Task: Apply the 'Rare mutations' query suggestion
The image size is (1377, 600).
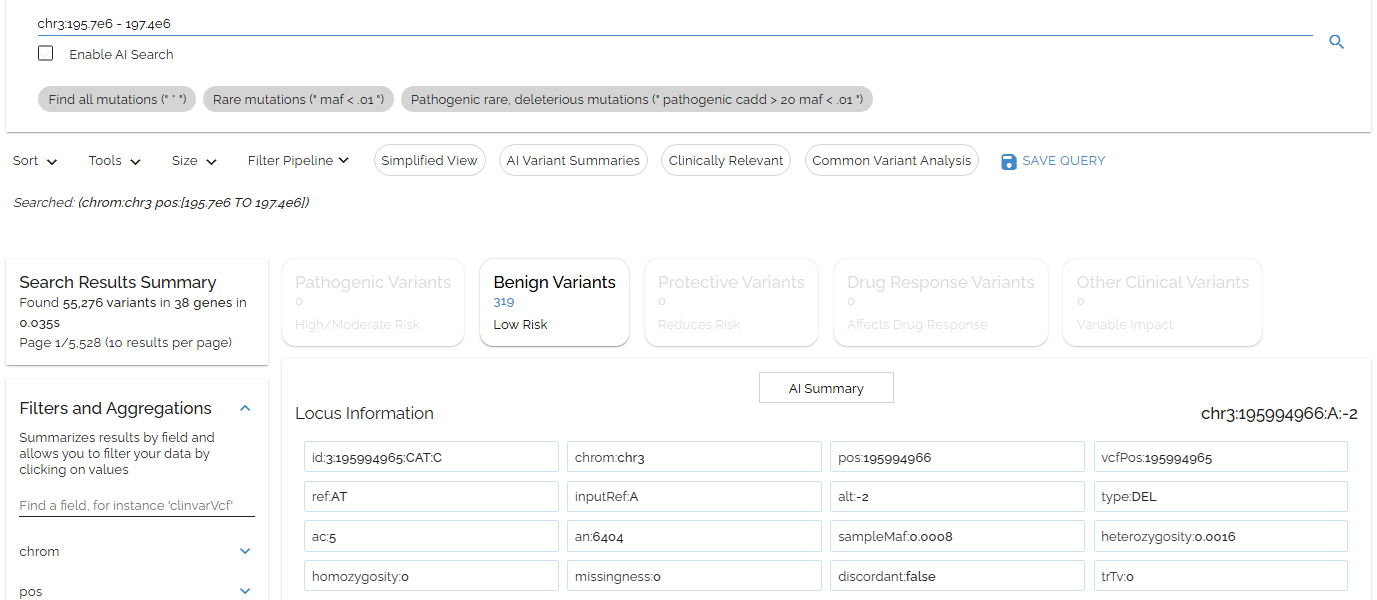Action: pyautogui.click(x=298, y=99)
